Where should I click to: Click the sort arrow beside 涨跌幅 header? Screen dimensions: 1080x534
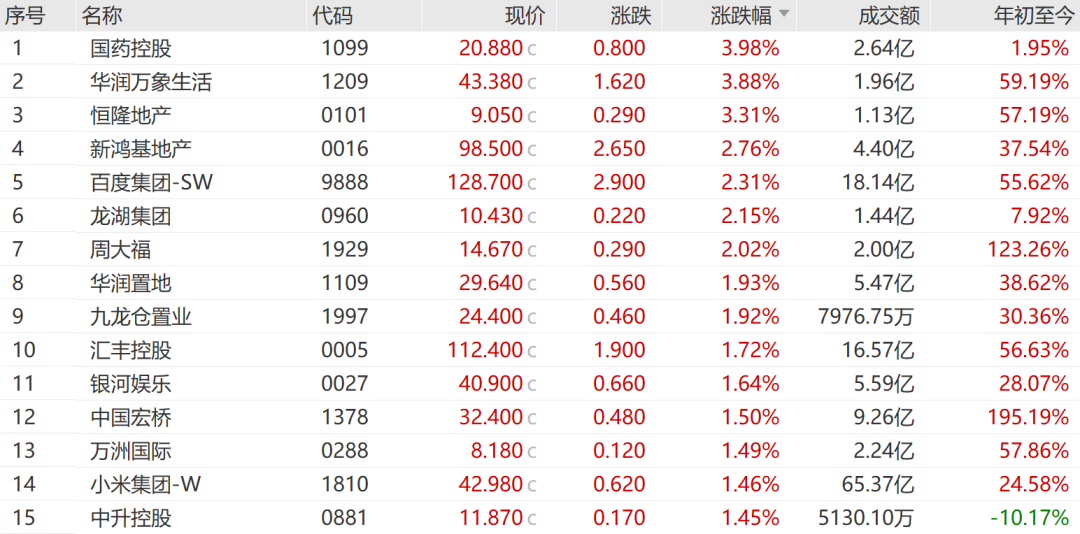point(784,14)
